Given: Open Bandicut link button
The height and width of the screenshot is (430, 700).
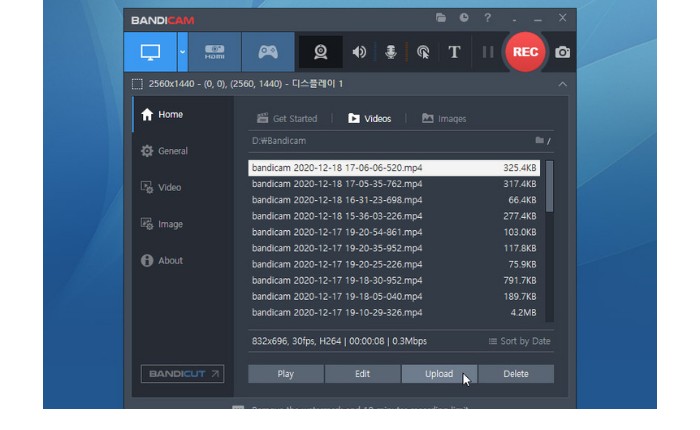Looking at the screenshot, I should [x=183, y=374].
